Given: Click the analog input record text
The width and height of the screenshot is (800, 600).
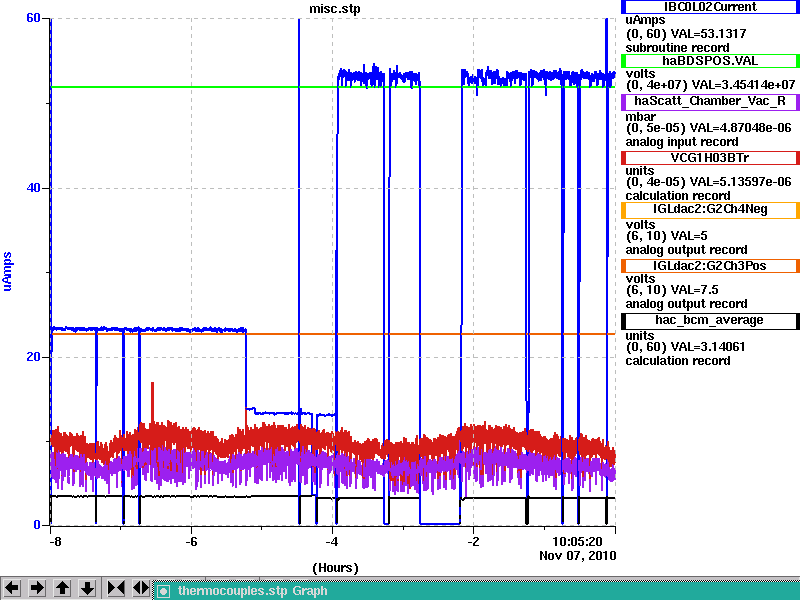Looking at the screenshot, I should (682, 142).
